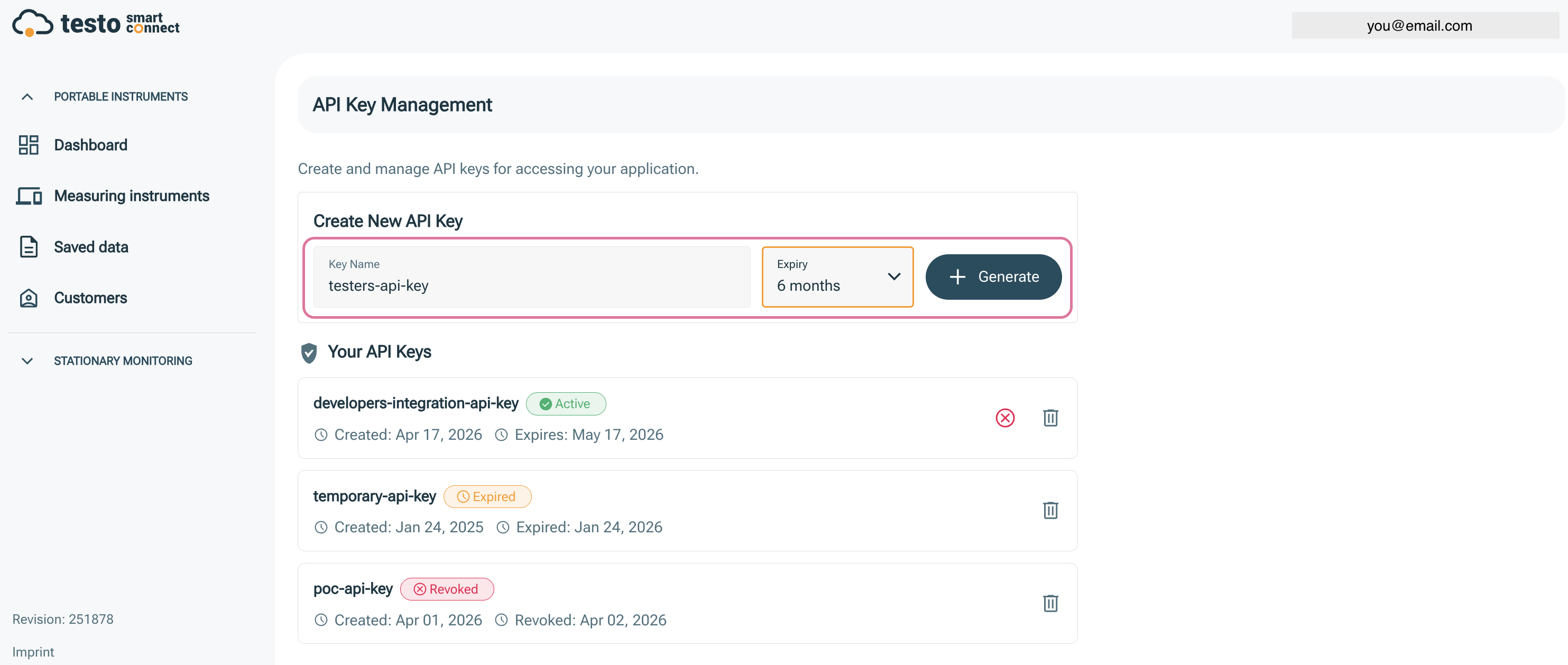Expand the Stationary Monitoring section
Image resolution: width=1568 pixels, height=665 pixels.
(27, 361)
